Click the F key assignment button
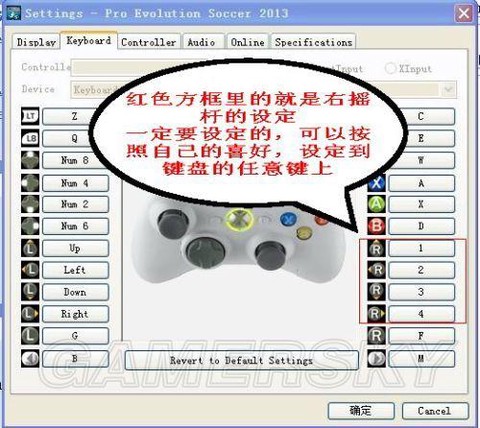 coord(421,336)
